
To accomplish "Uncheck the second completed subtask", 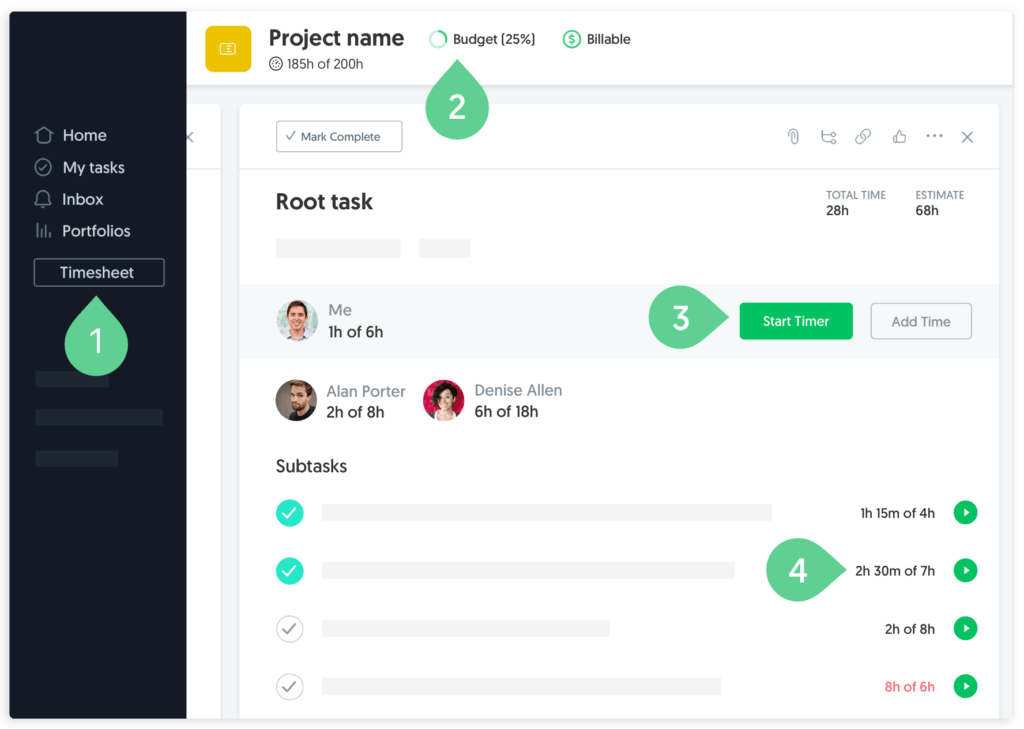I will 289,571.
